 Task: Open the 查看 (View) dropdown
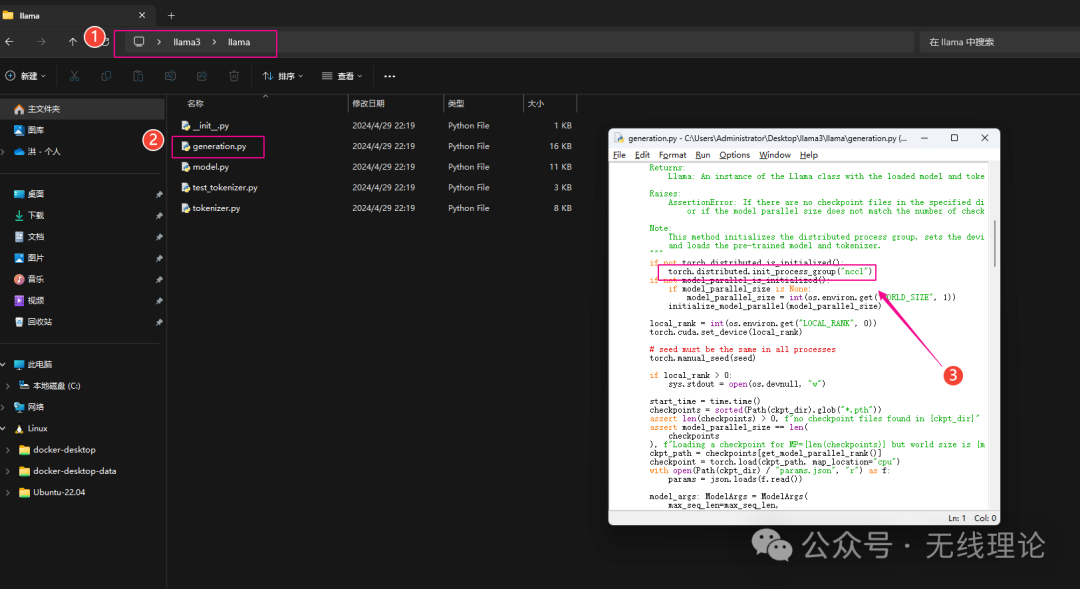pyautogui.click(x=342, y=76)
